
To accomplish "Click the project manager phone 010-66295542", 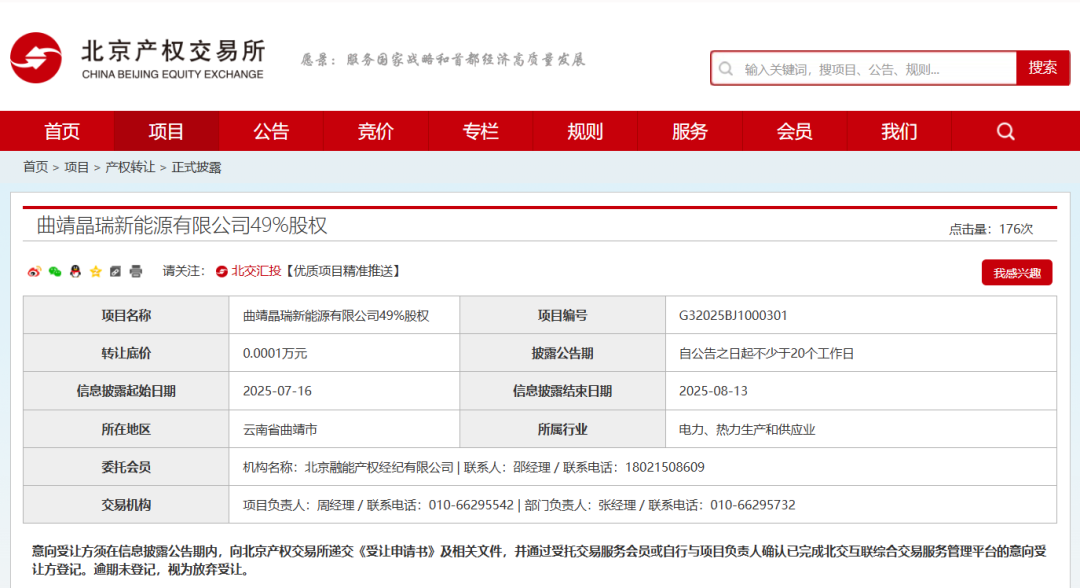I will click(x=471, y=505).
